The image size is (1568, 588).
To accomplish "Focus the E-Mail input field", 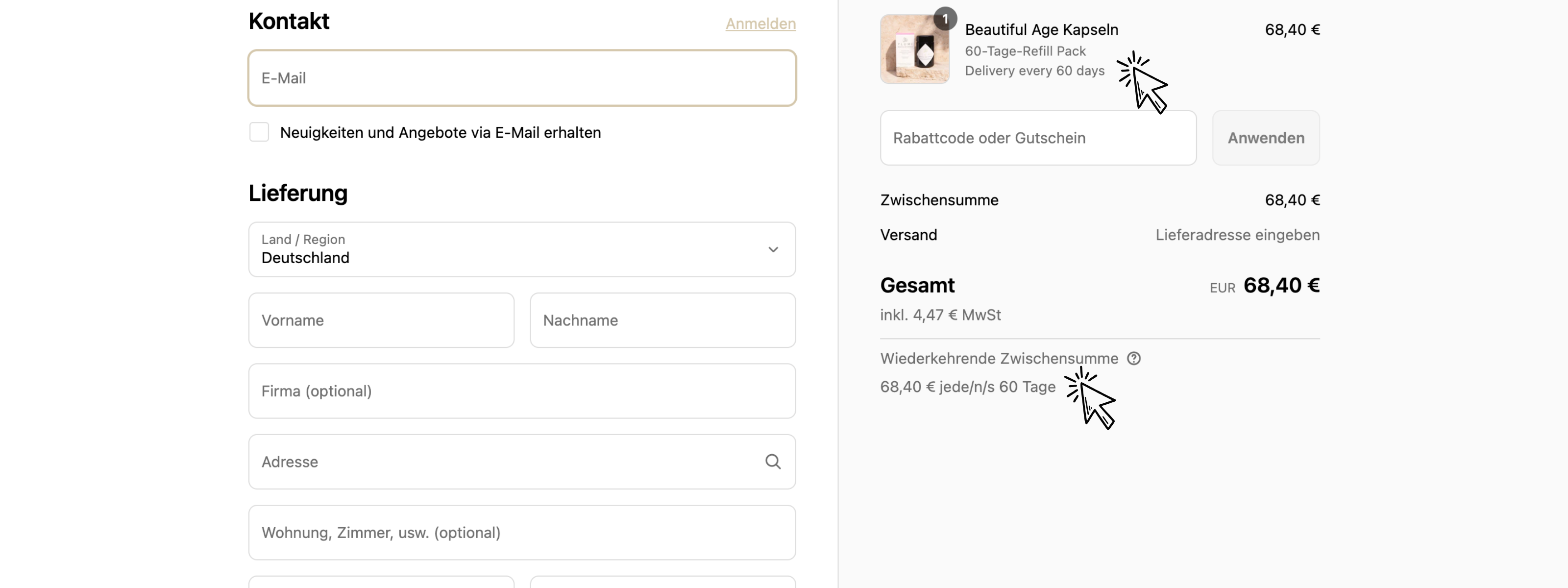I will click(522, 78).
